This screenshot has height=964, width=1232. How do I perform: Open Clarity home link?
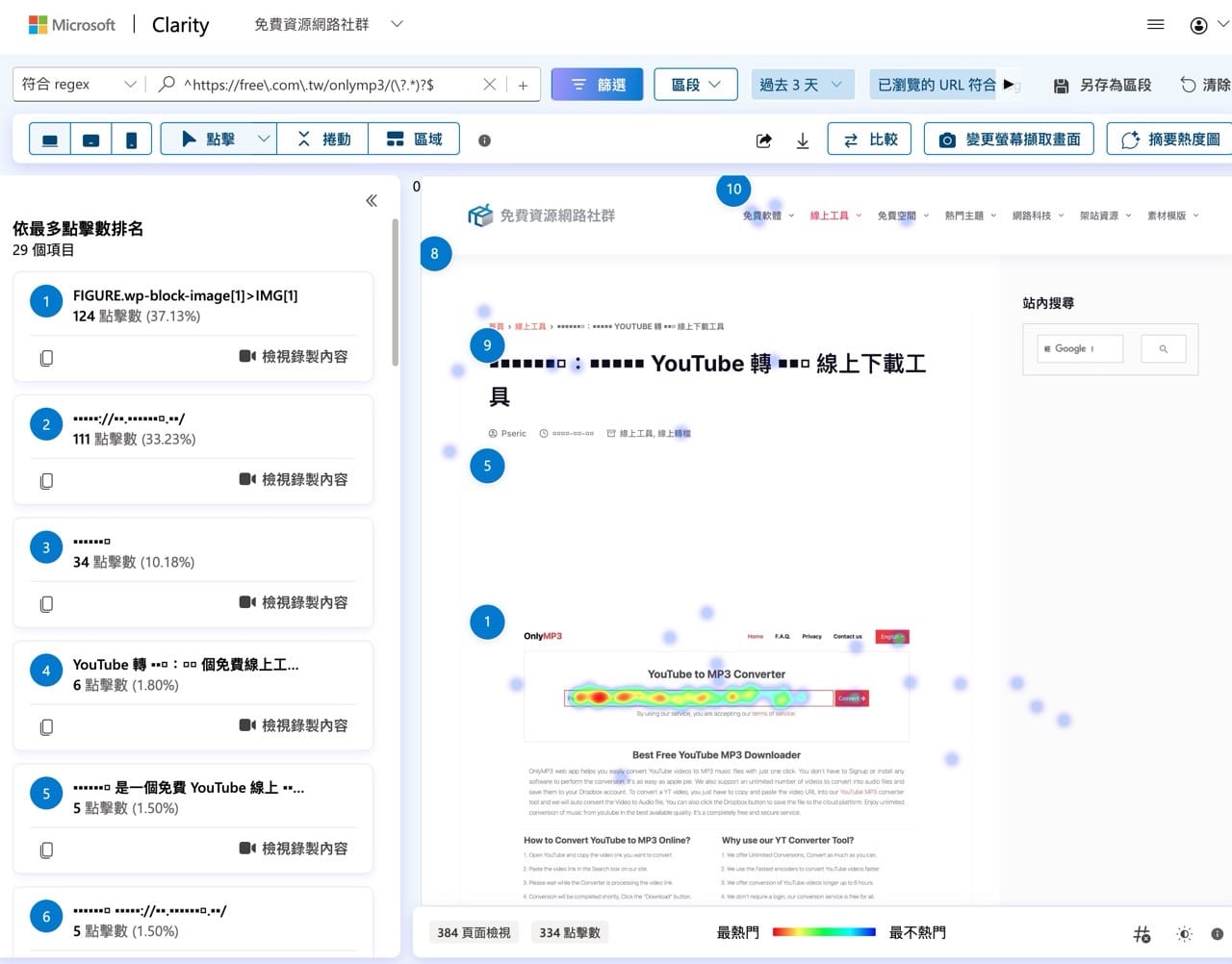pyautogui.click(x=180, y=25)
